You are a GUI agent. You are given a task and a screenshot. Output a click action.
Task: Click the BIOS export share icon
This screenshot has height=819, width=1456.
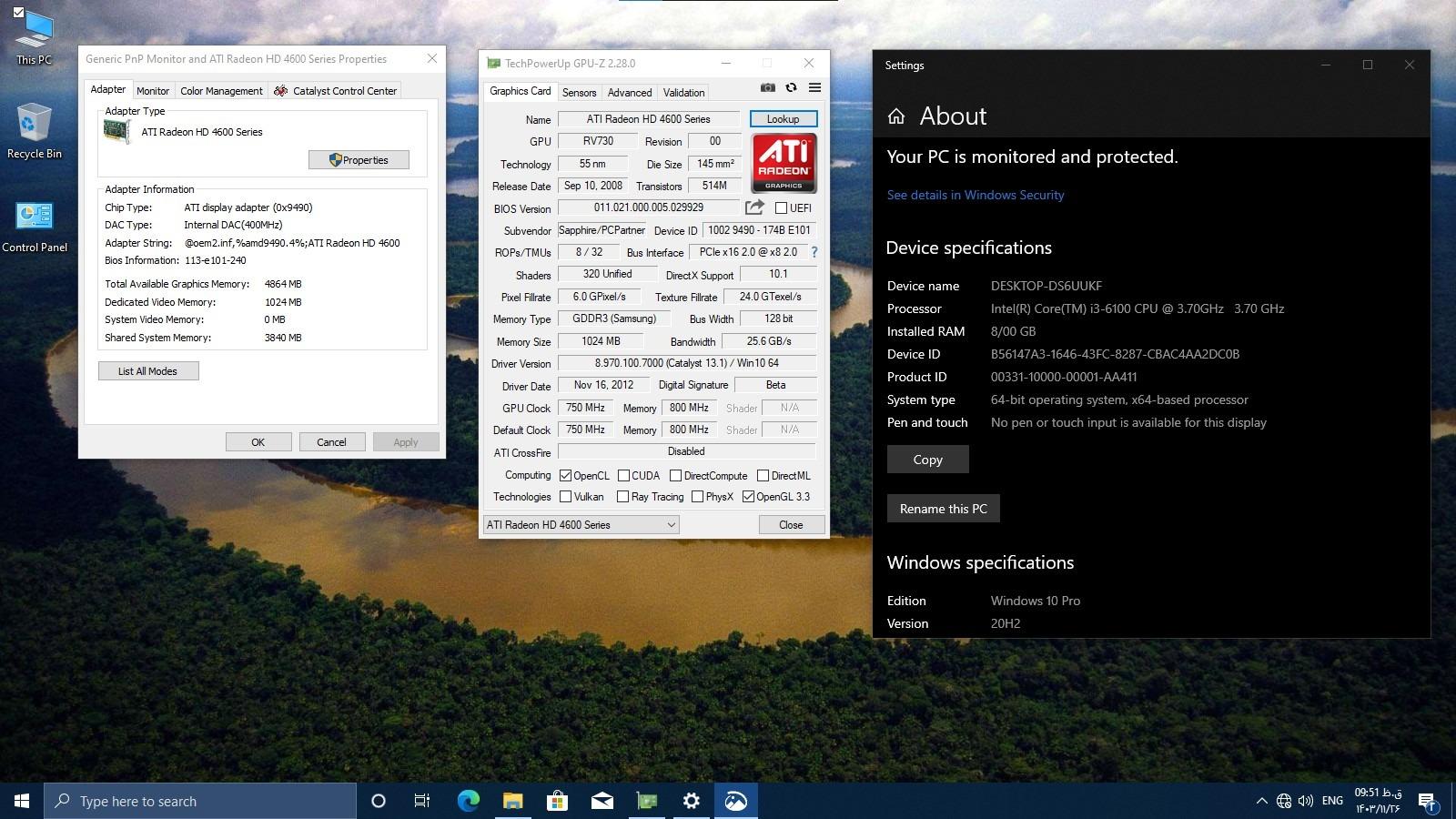(x=754, y=207)
